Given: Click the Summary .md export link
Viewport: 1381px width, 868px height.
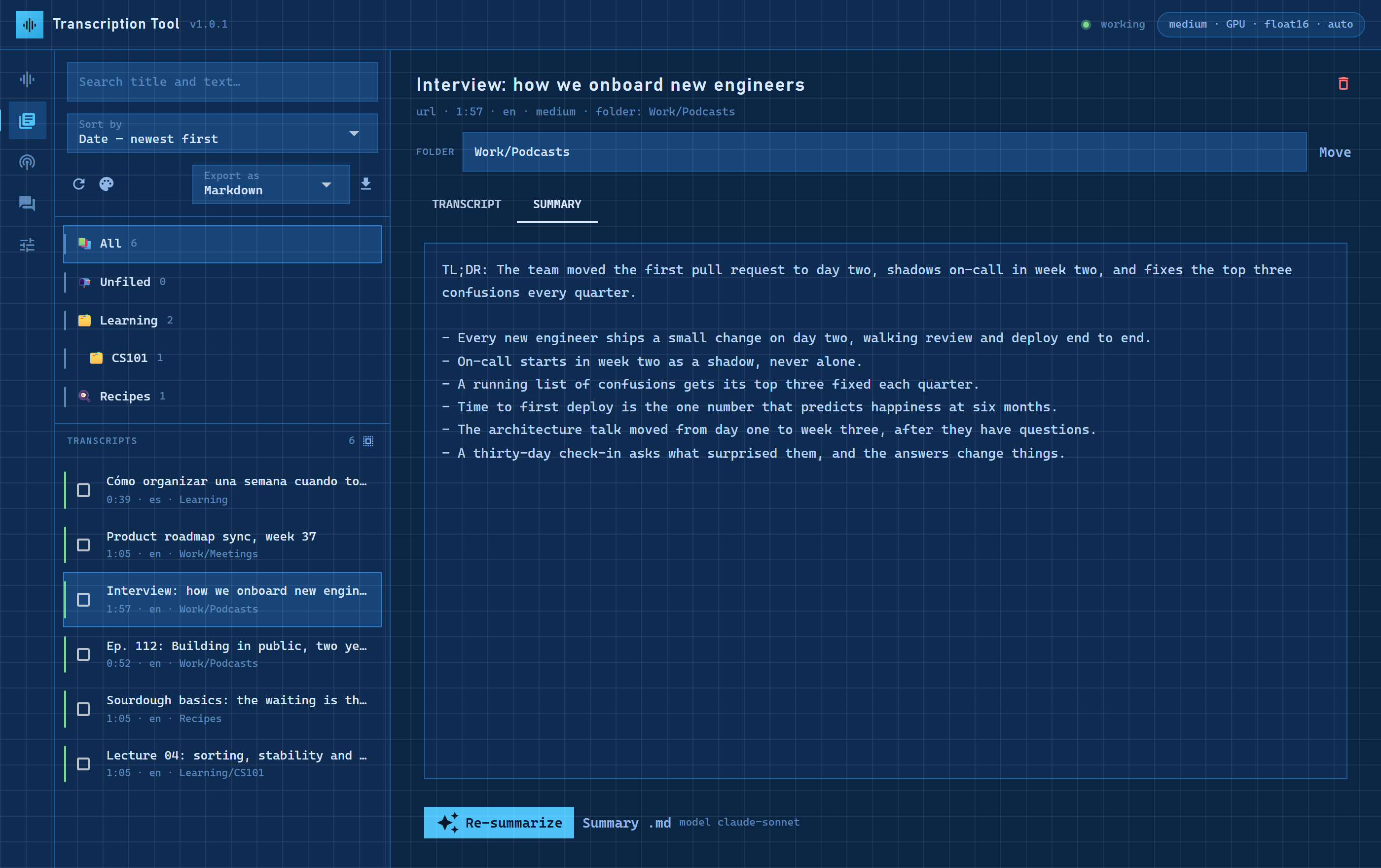Looking at the screenshot, I should 626,823.
